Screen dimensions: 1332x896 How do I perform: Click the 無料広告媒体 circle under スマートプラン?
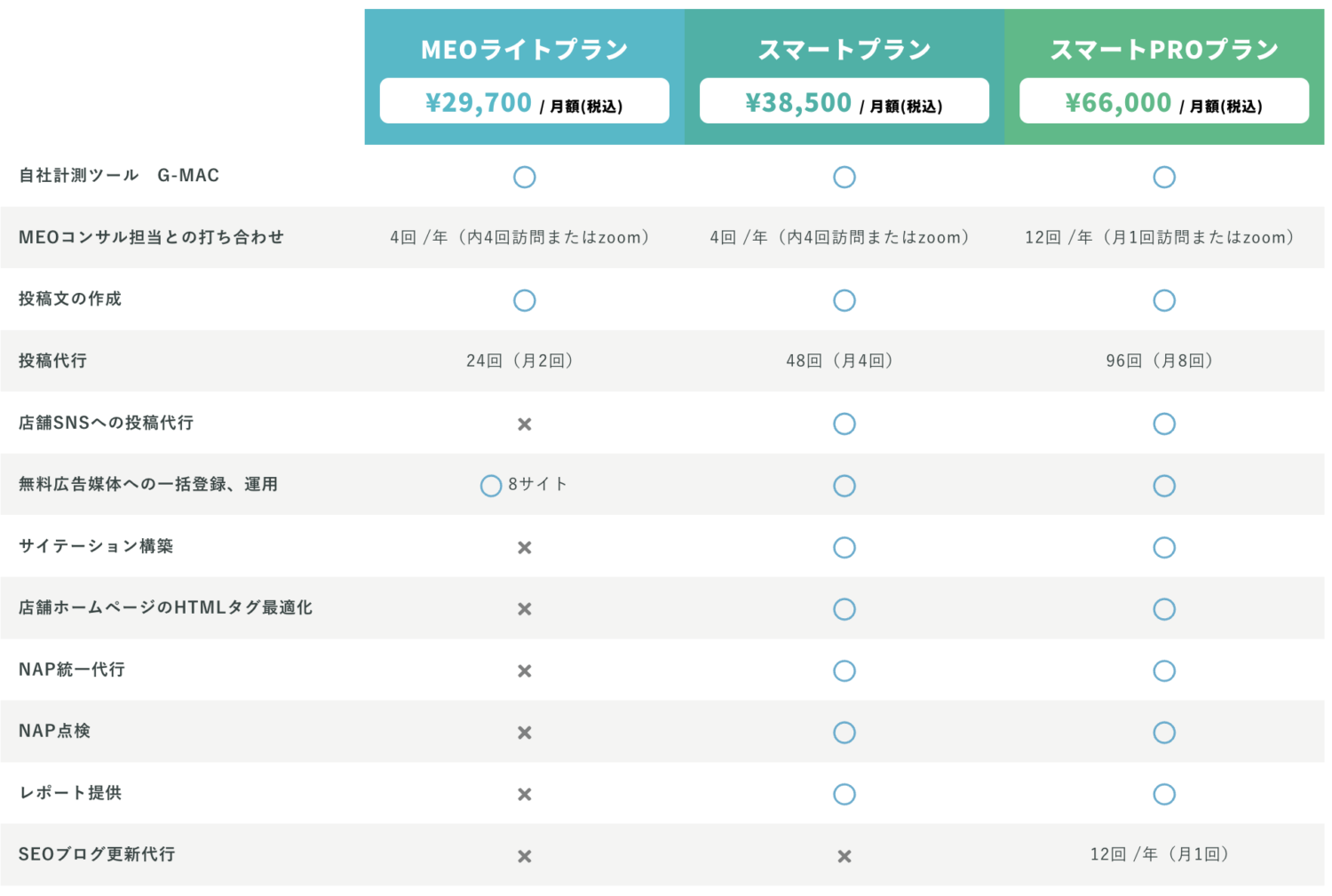click(844, 486)
